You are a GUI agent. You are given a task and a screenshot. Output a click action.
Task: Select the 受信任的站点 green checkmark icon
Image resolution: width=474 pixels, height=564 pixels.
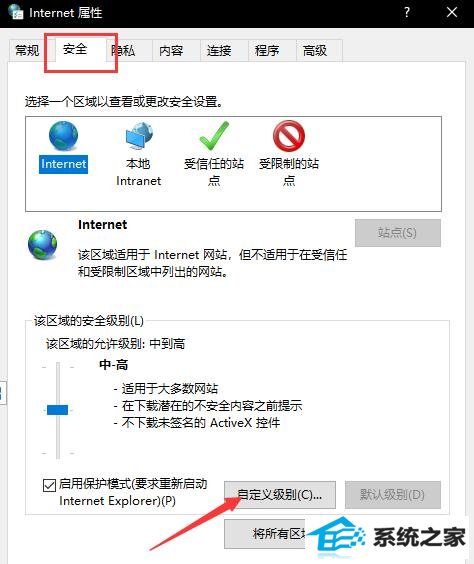click(x=214, y=136)
